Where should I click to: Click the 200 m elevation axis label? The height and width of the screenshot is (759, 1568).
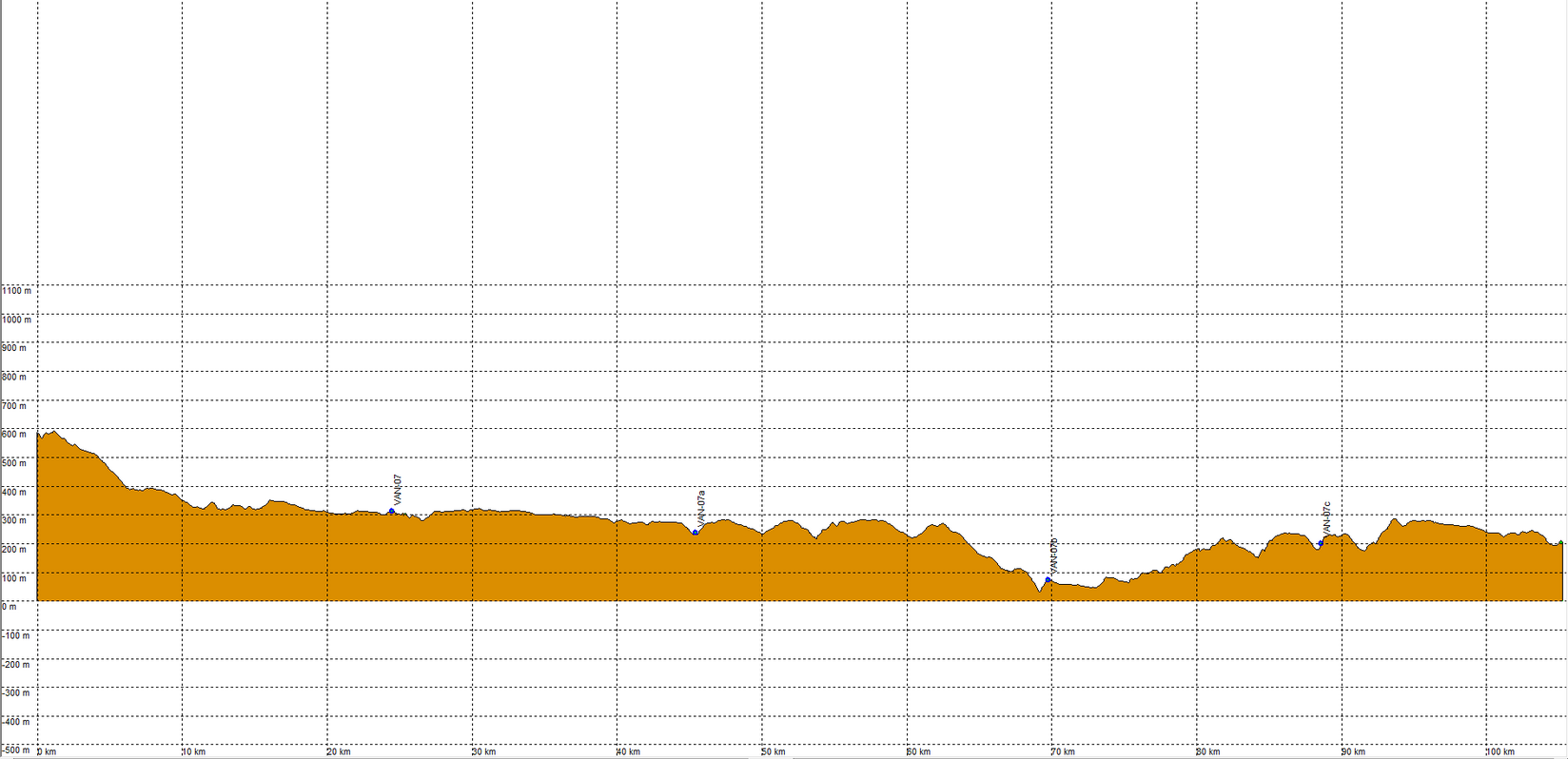(x=14, y=549)
